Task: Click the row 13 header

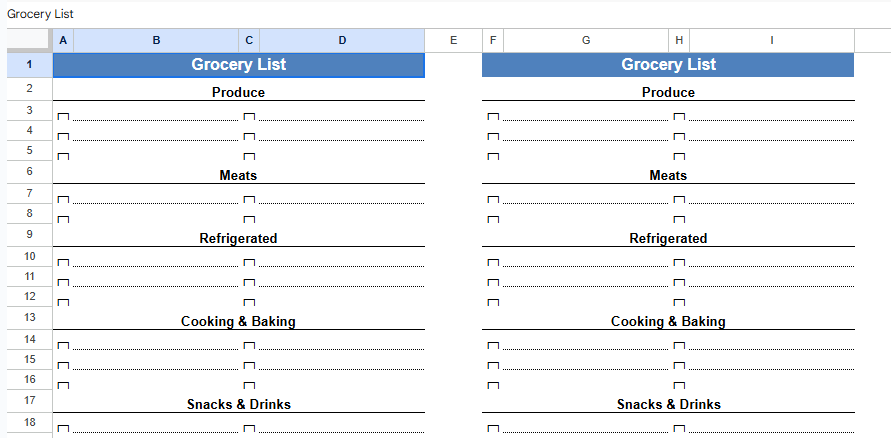Action: pos(29,317)
